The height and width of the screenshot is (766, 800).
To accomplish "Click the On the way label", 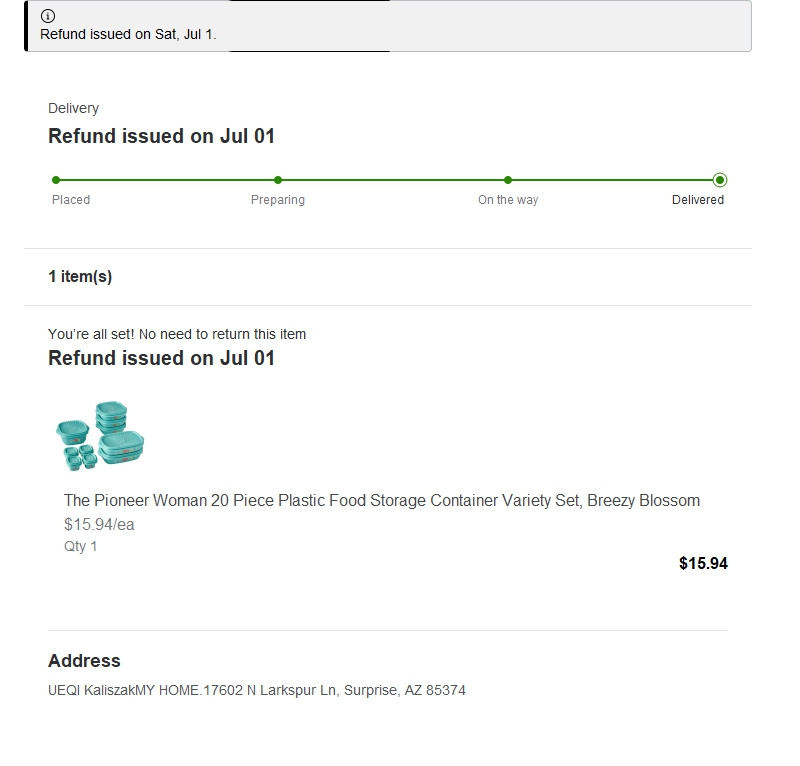I will point(508,200).
